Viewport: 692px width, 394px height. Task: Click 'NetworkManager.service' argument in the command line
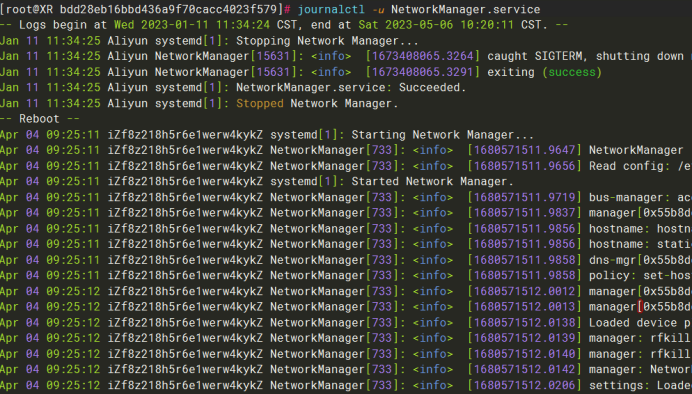[x=466, y=9]
